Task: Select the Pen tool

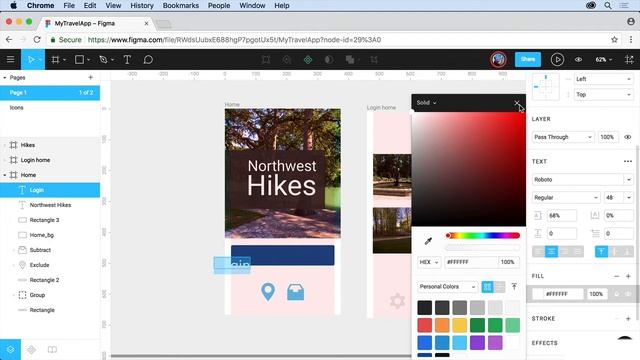Action: point(103,60)
